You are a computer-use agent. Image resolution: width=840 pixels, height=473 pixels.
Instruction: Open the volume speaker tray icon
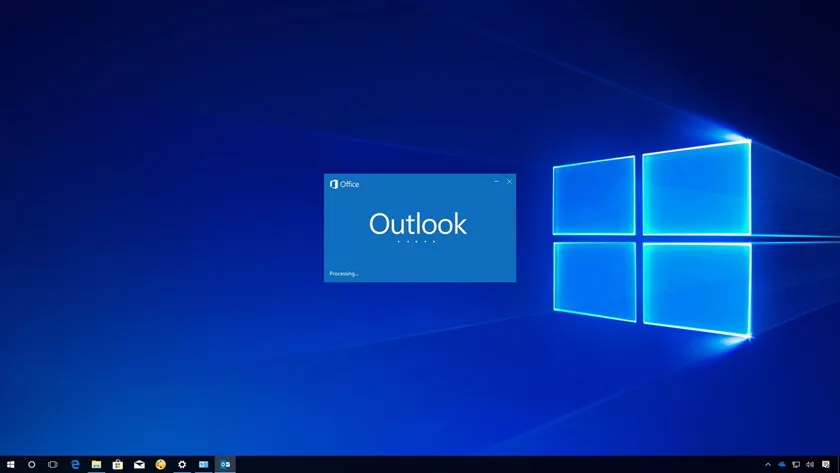pyautogui.click(x=810, y=464)
